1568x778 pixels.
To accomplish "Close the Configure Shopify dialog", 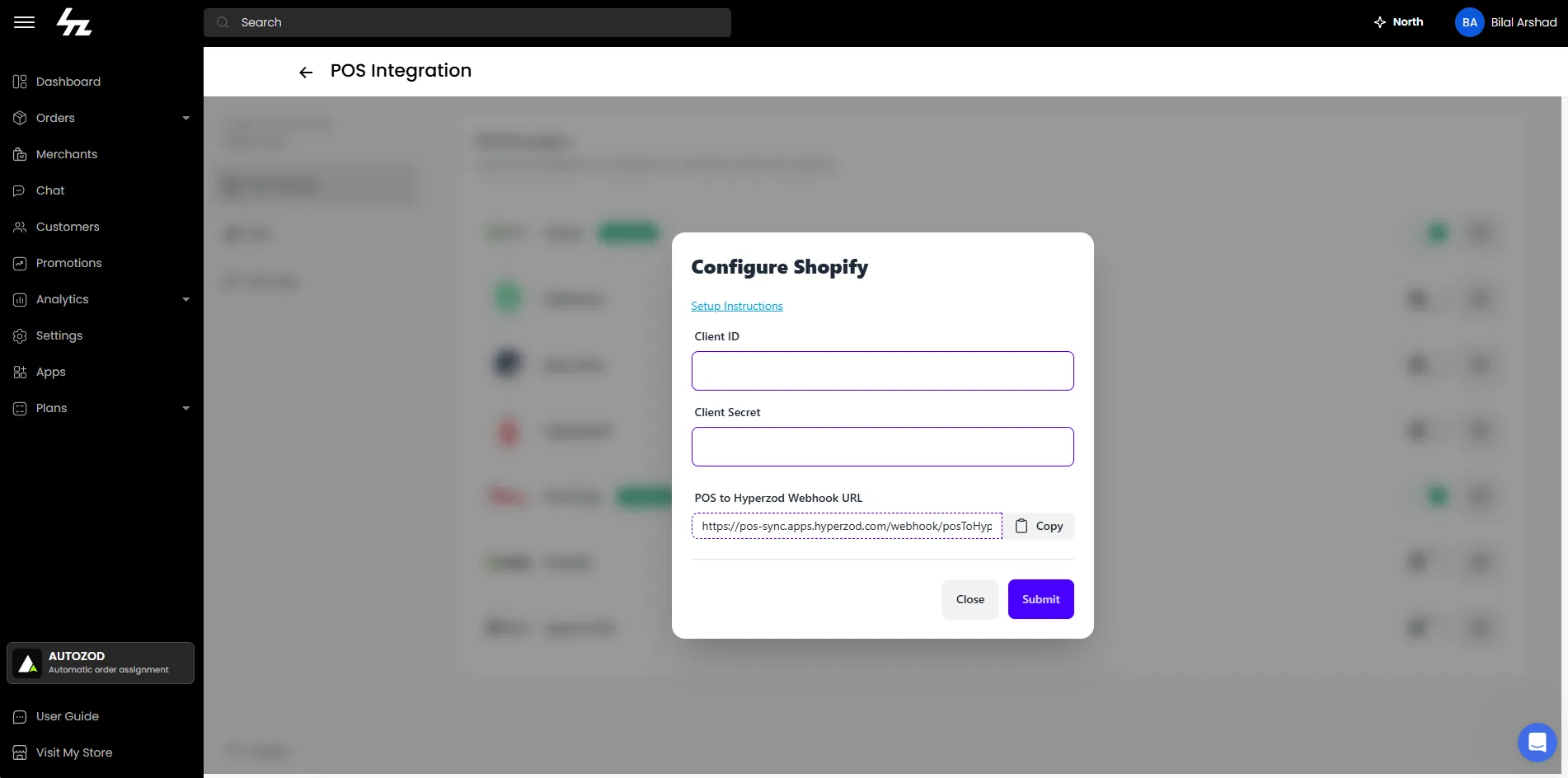I will click(x=970, y=599).
